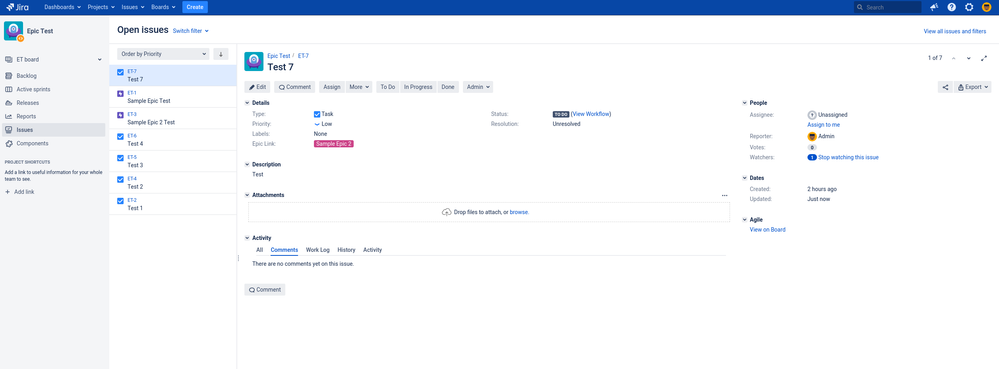Image resolution: width=999 pixels, height=369 pixels.
Task: Open the More actions dropdown
Action: click(x=359, y=87)
